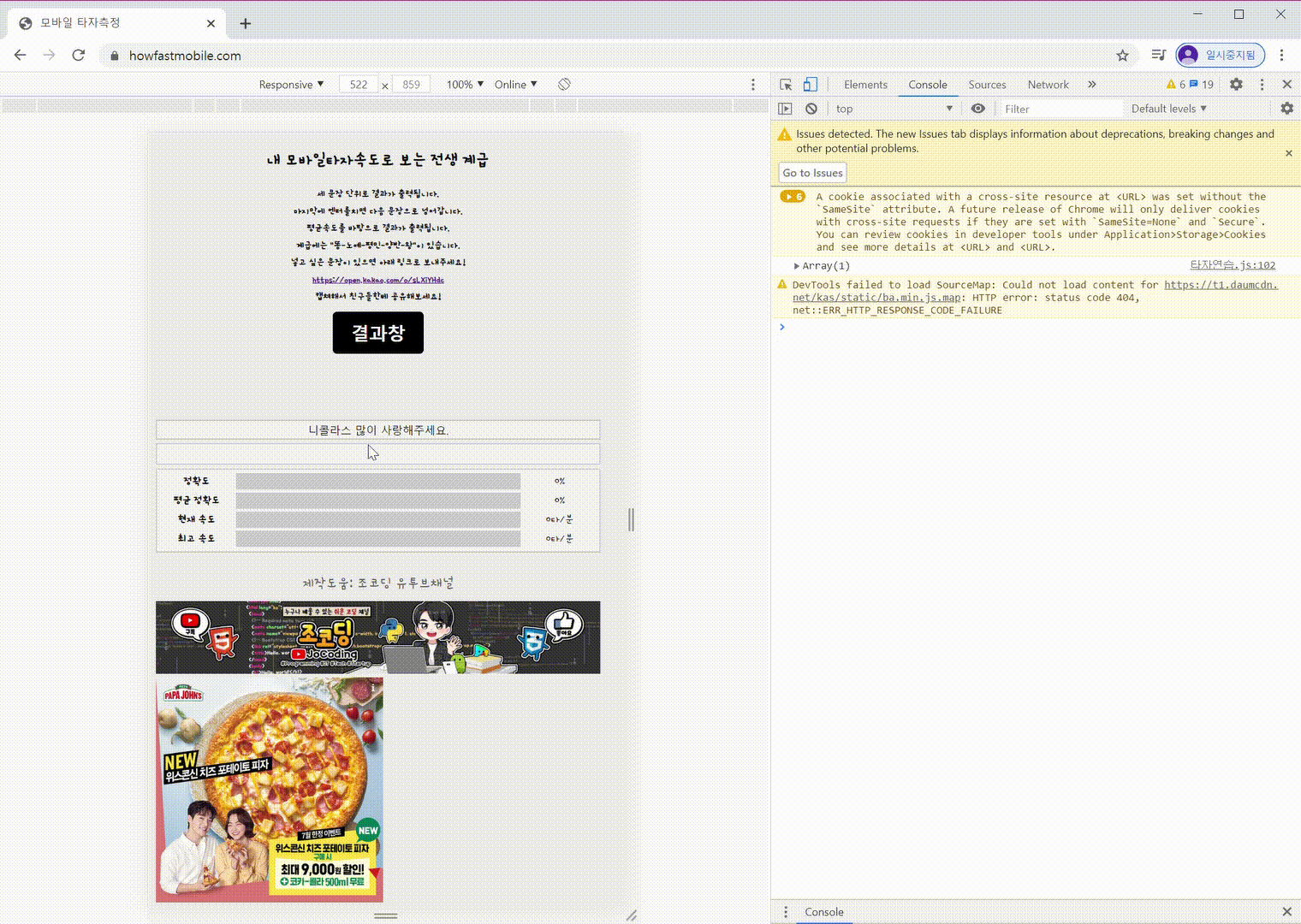The height and width of the screenshot is (924, 1301).
Task: Click the ad info icon on pizza ad
Action: point(373,687)
